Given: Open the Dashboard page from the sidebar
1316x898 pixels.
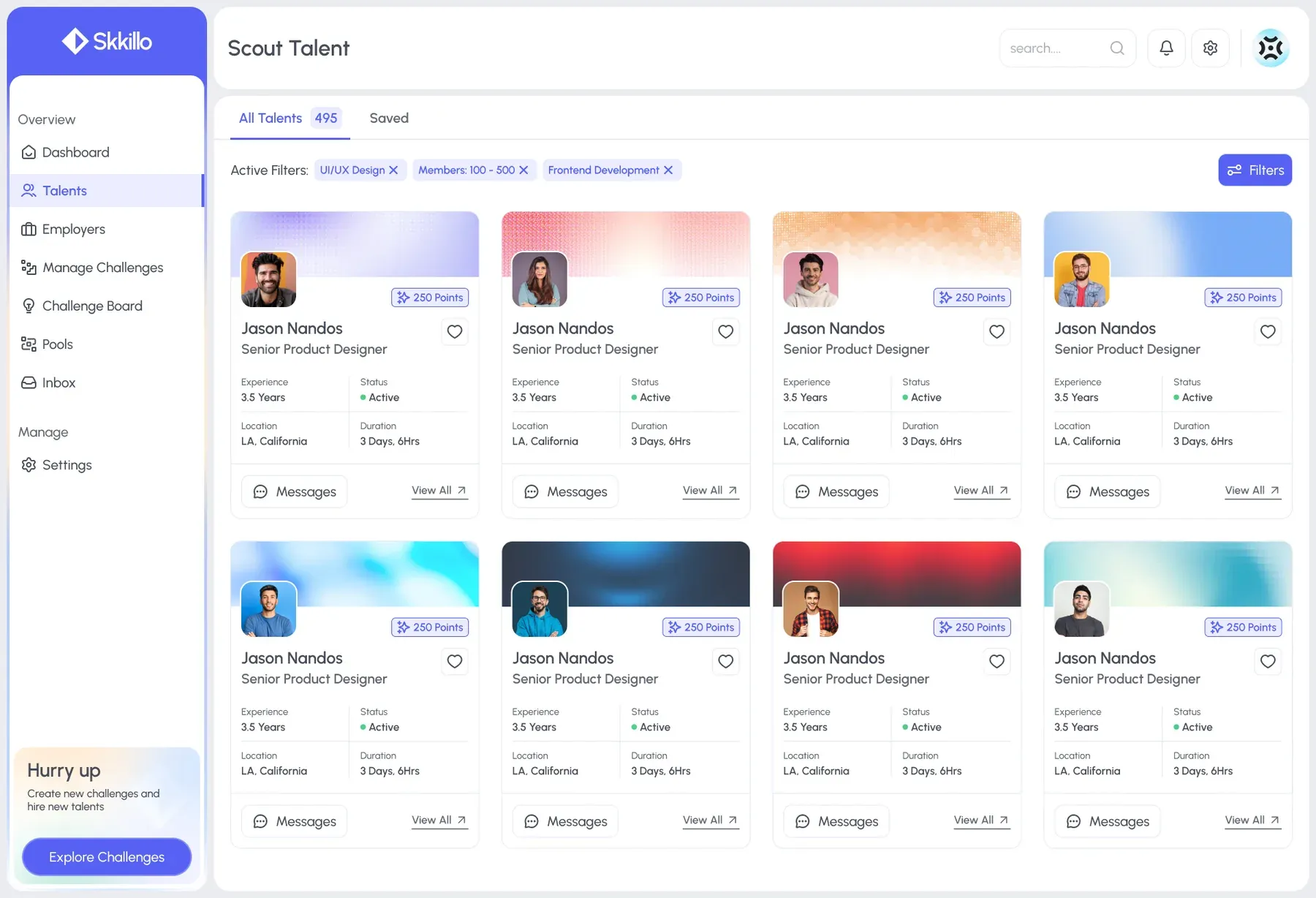Looking at the screenshot, I should pyautogui.click(x=107, y=152).
